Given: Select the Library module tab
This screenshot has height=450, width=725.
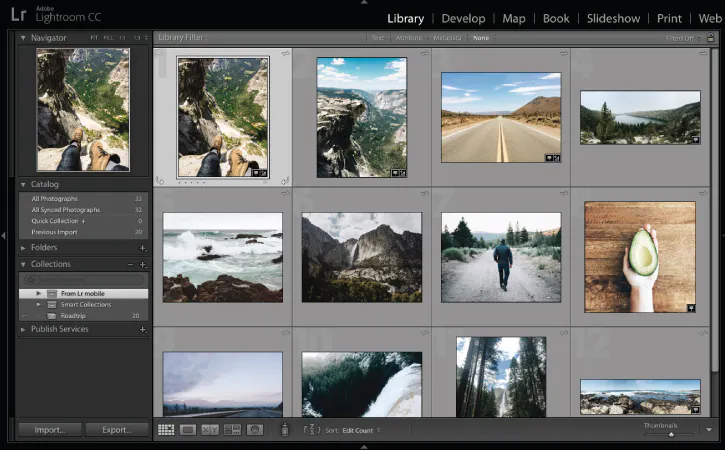Looking at the screenshot, I should [406, 18].
